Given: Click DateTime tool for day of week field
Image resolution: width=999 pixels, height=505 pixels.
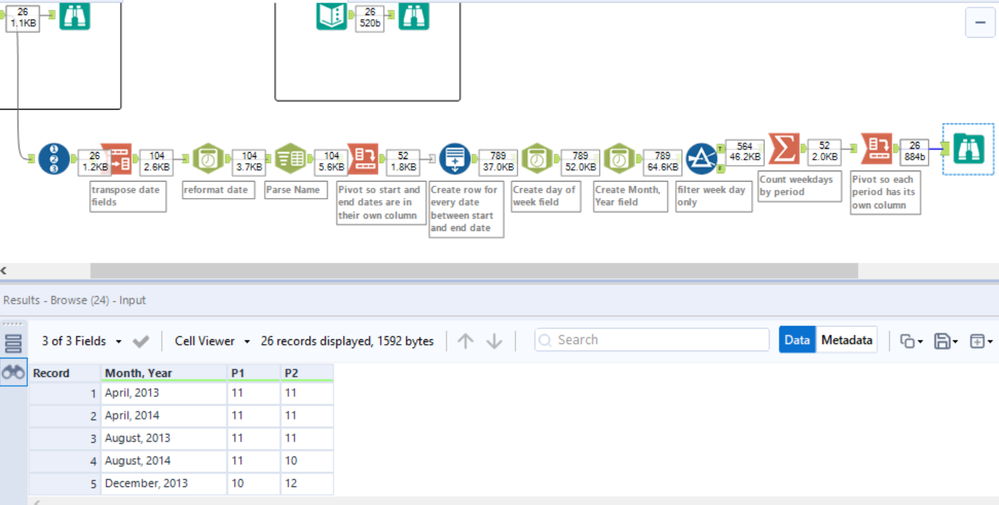Looking at the screenshot, I should pos(537,159).
